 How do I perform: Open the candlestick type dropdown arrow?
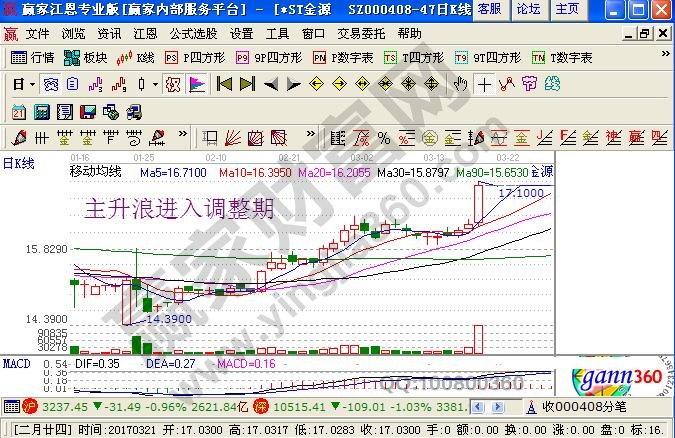point(155,84)
